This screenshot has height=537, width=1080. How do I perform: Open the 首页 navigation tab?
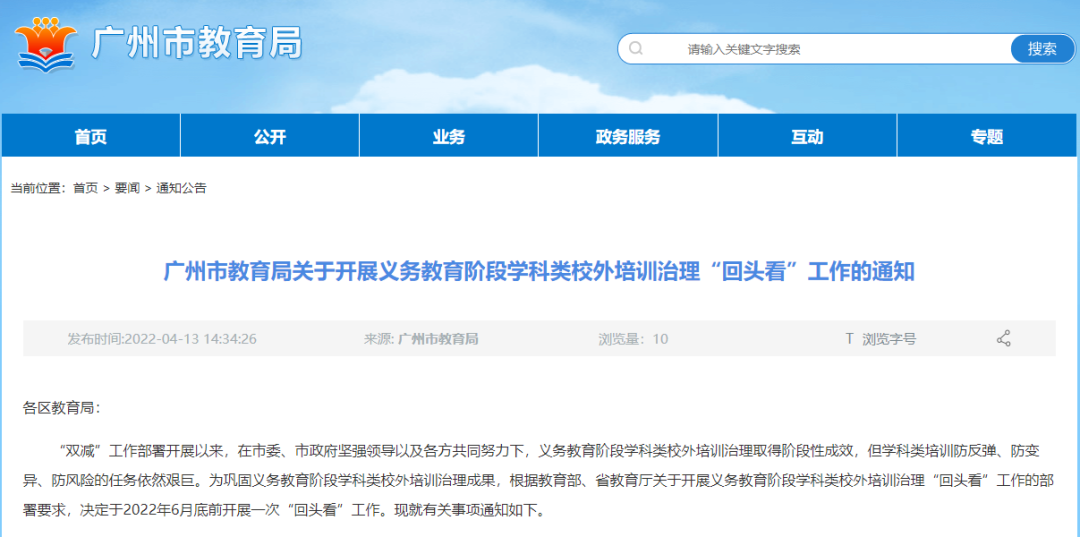(x=91, y=136)
